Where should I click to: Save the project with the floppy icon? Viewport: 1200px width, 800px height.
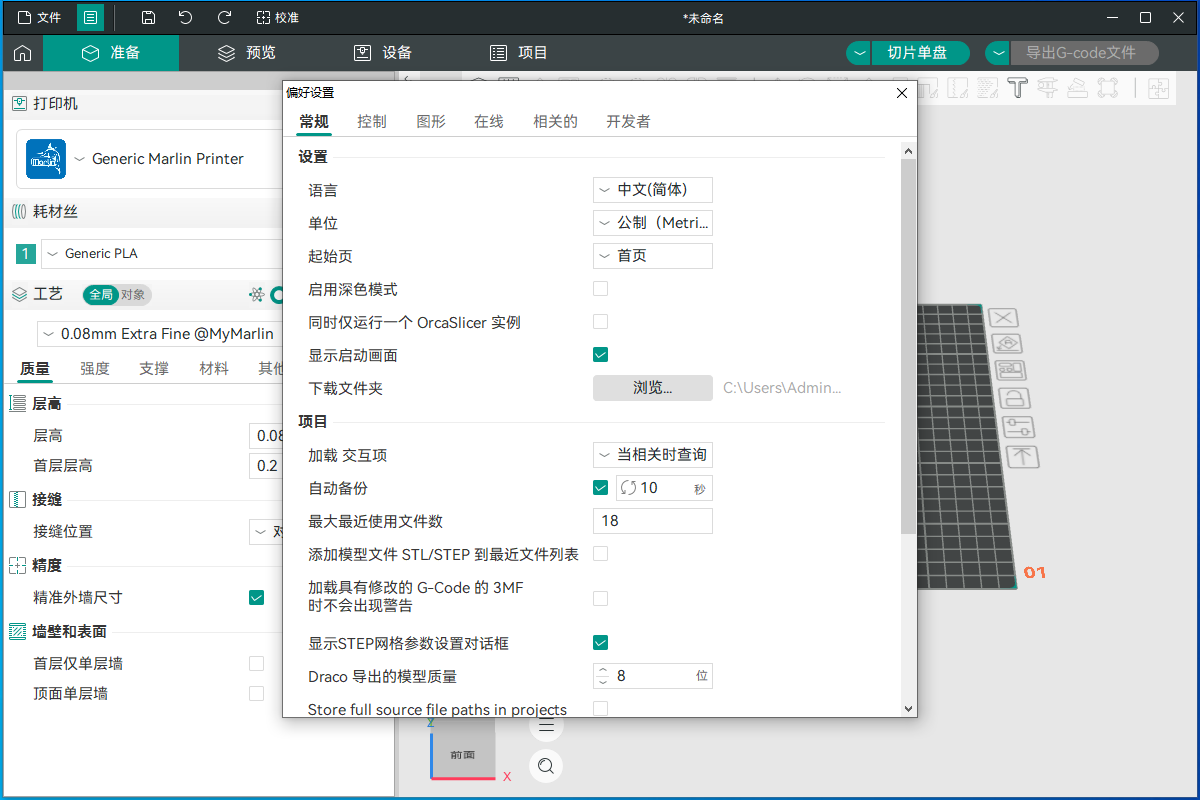point(148,17)
